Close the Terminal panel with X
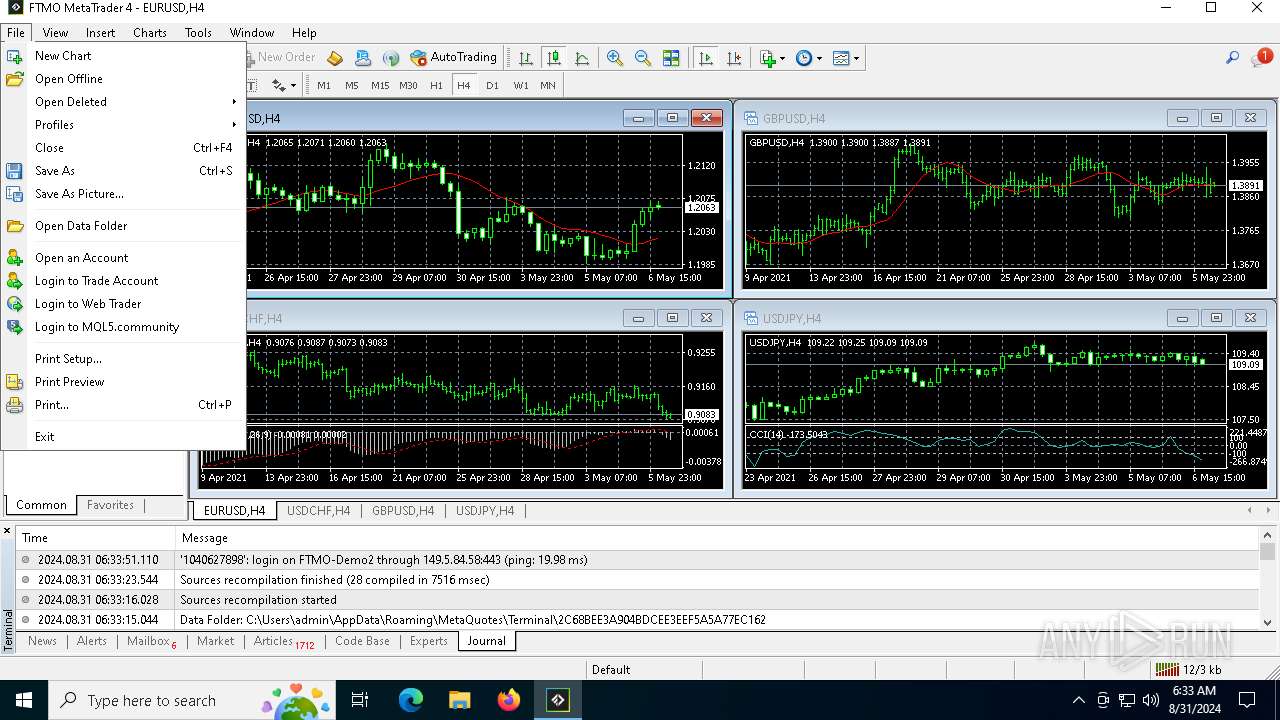Image resolution: width=1280 pixels, height=720 pixels. pos(7,530)
